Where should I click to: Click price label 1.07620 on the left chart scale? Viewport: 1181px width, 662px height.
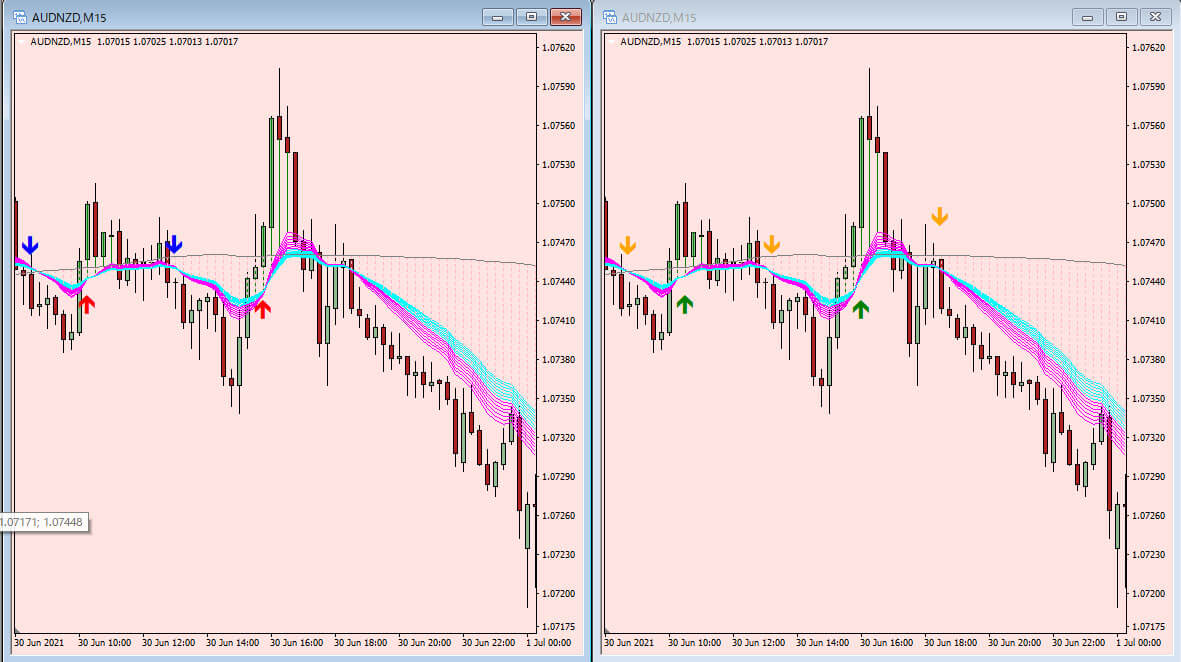tap(558, 47)
